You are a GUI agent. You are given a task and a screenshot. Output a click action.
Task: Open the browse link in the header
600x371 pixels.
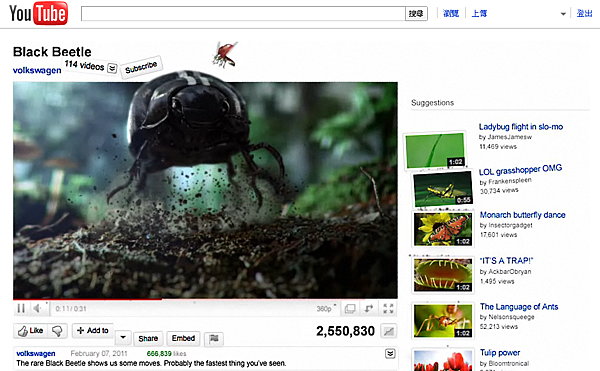click(451, 13)
